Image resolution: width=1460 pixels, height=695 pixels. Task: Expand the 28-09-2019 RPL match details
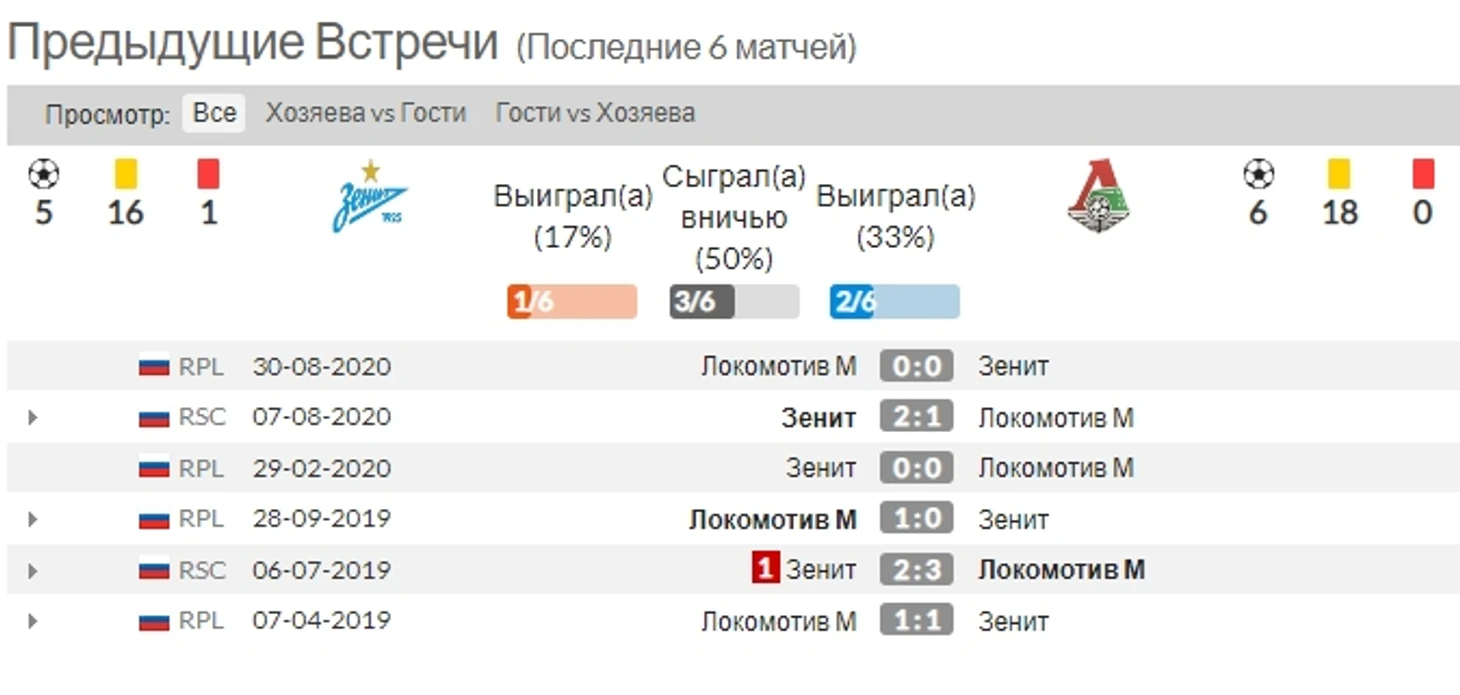[33, 519]
